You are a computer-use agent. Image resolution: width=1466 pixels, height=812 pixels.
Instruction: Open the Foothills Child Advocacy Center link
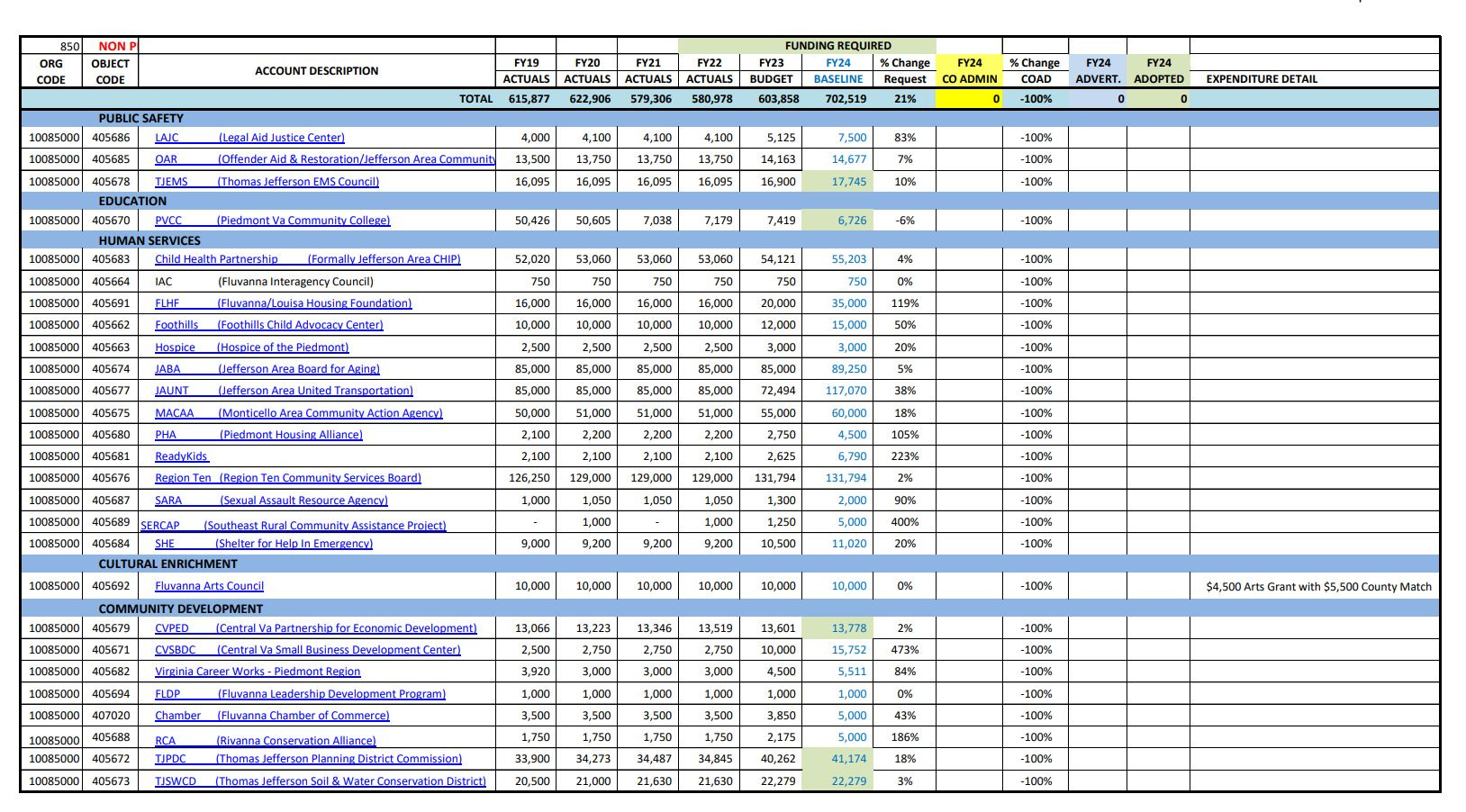(x=268, y=325)
